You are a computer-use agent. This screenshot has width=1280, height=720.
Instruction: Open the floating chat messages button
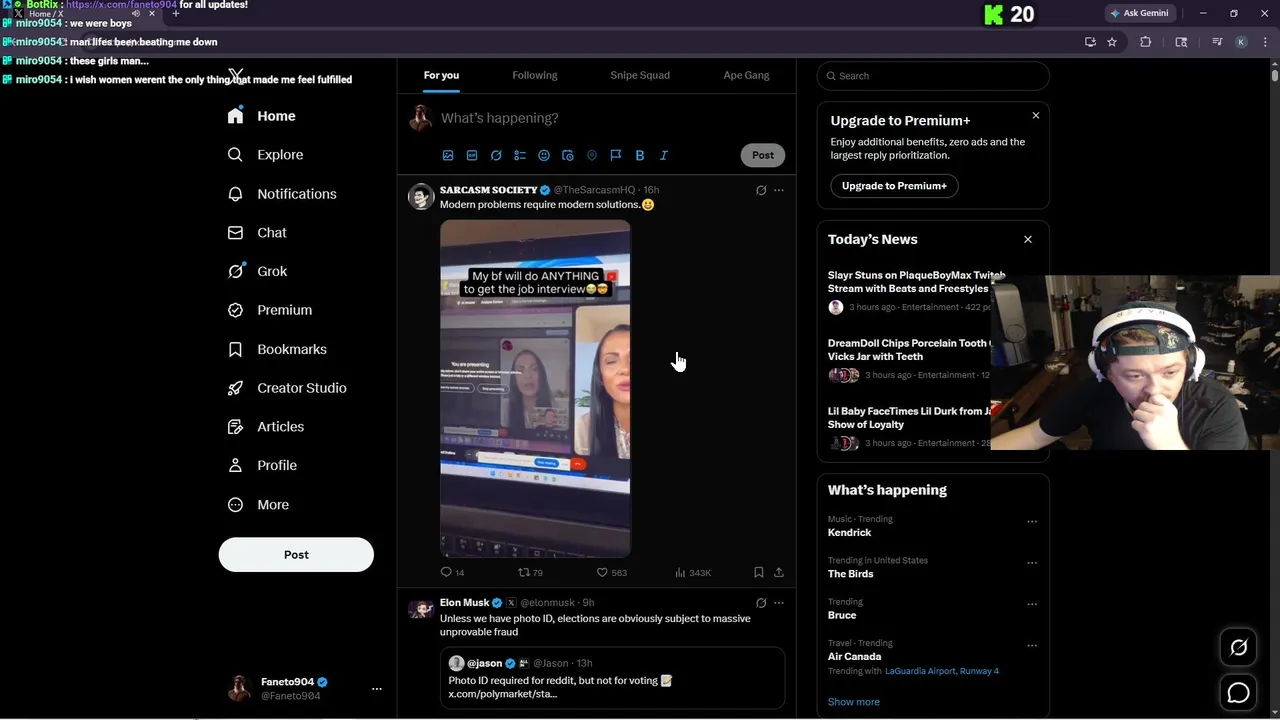coord(1238,692)
